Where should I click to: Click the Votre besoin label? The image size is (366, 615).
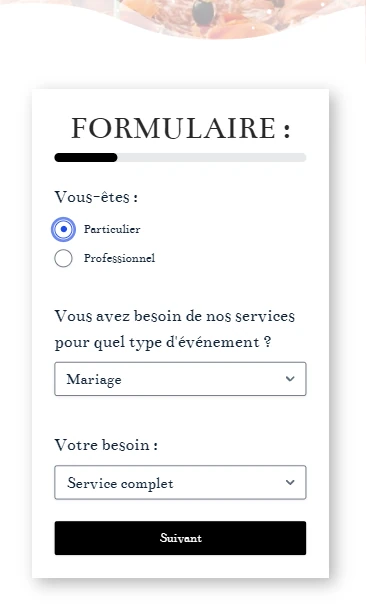point(106,445)
